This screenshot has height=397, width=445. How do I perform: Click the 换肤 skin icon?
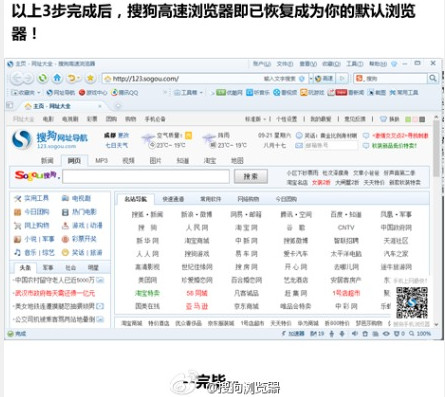click(x=390, y=119)
